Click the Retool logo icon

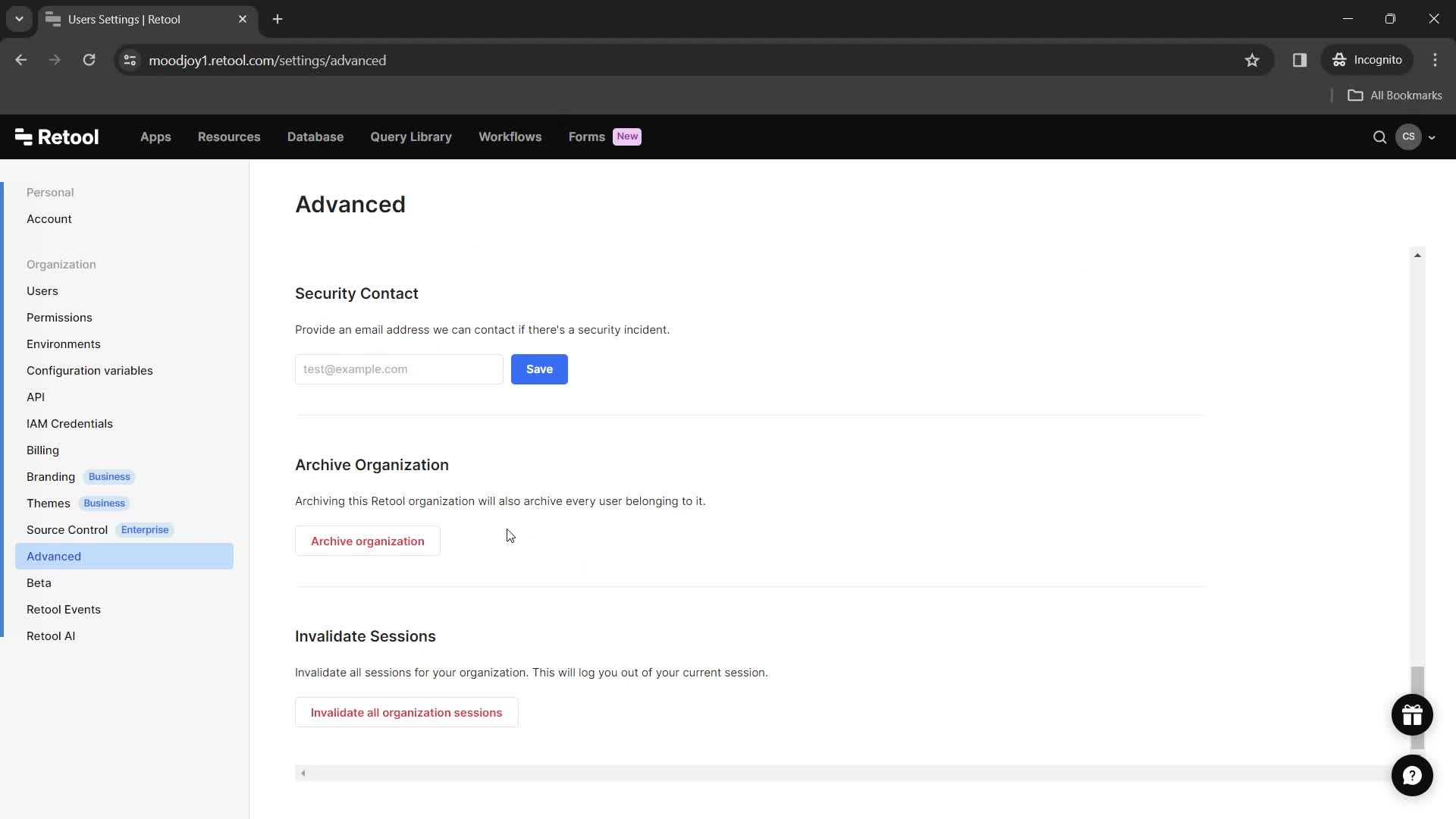23,136
